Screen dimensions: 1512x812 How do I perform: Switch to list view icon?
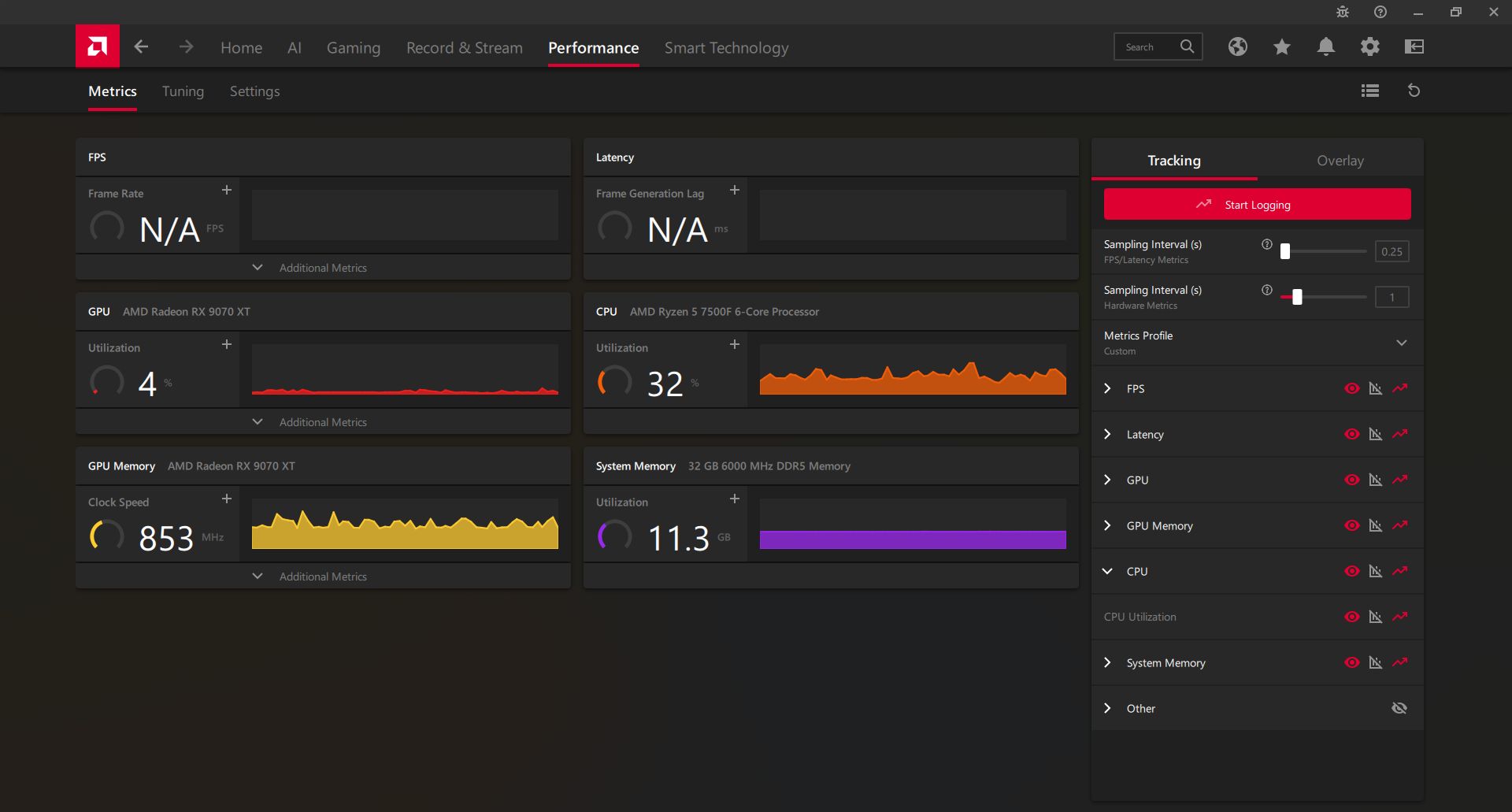[x=1370, y=91]
